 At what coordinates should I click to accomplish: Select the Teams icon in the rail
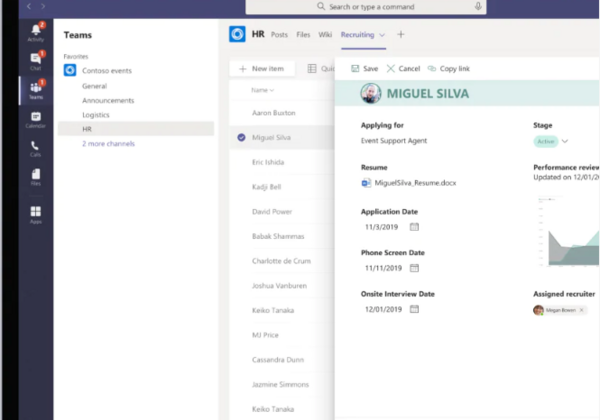(36, 88)
